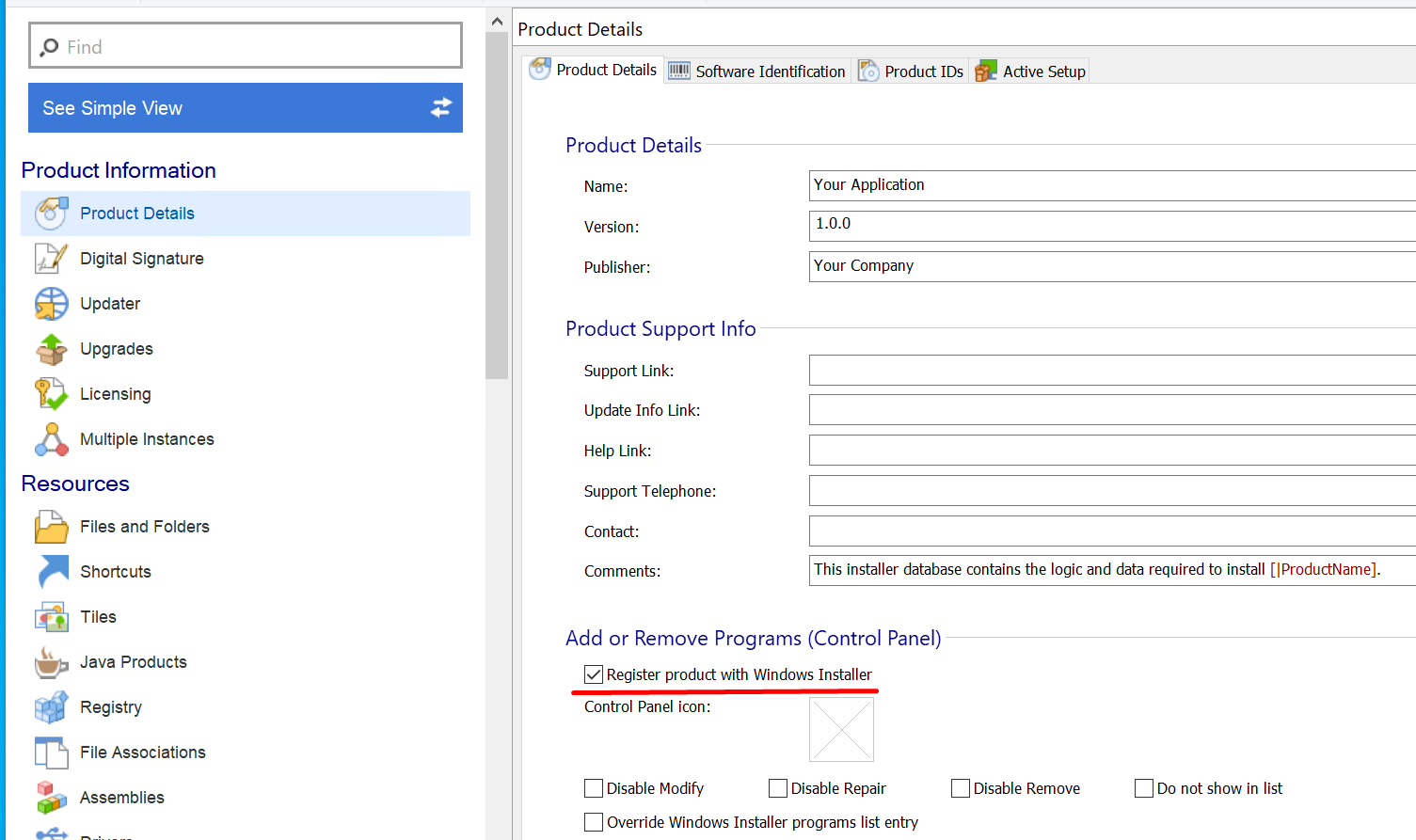Image resolution: width=1416 pixels, height=840 pixels.
Task: Open the File Associations icon
Action: point(51,753)
